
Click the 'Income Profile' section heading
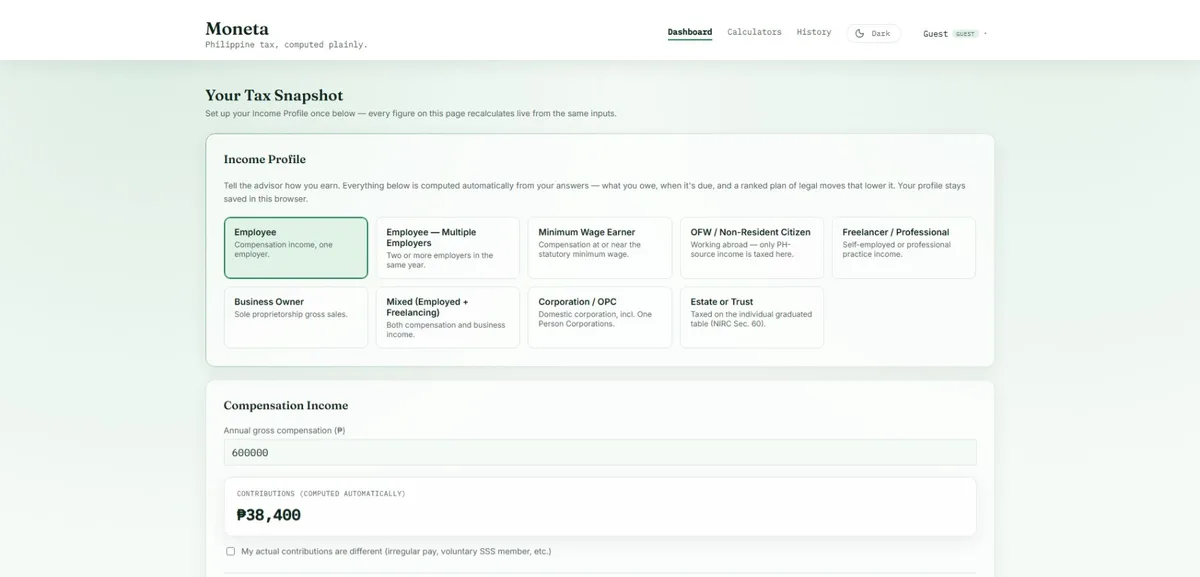(265, 159)
